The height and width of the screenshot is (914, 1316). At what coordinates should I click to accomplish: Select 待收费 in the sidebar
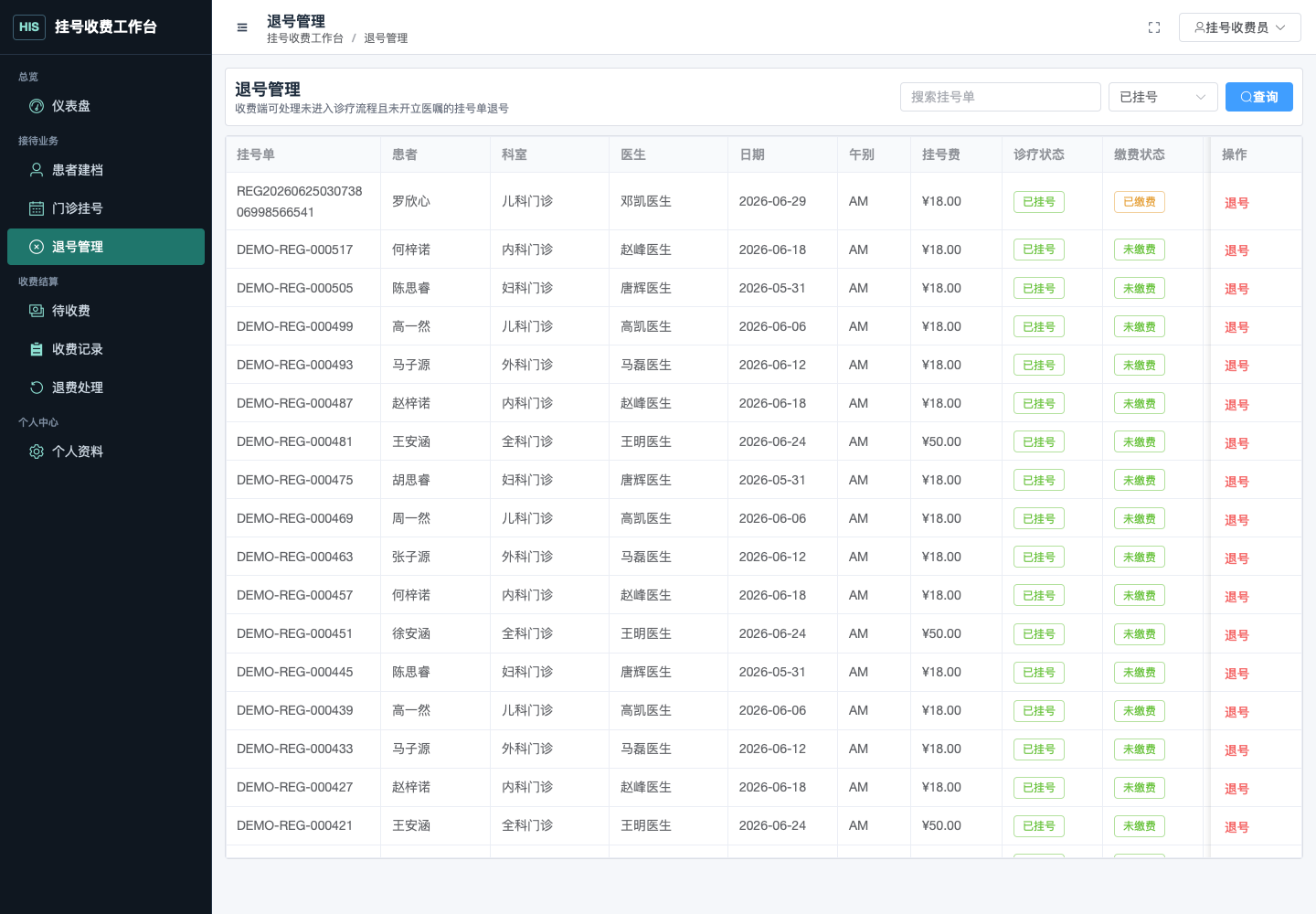click(x=106, y=311)
